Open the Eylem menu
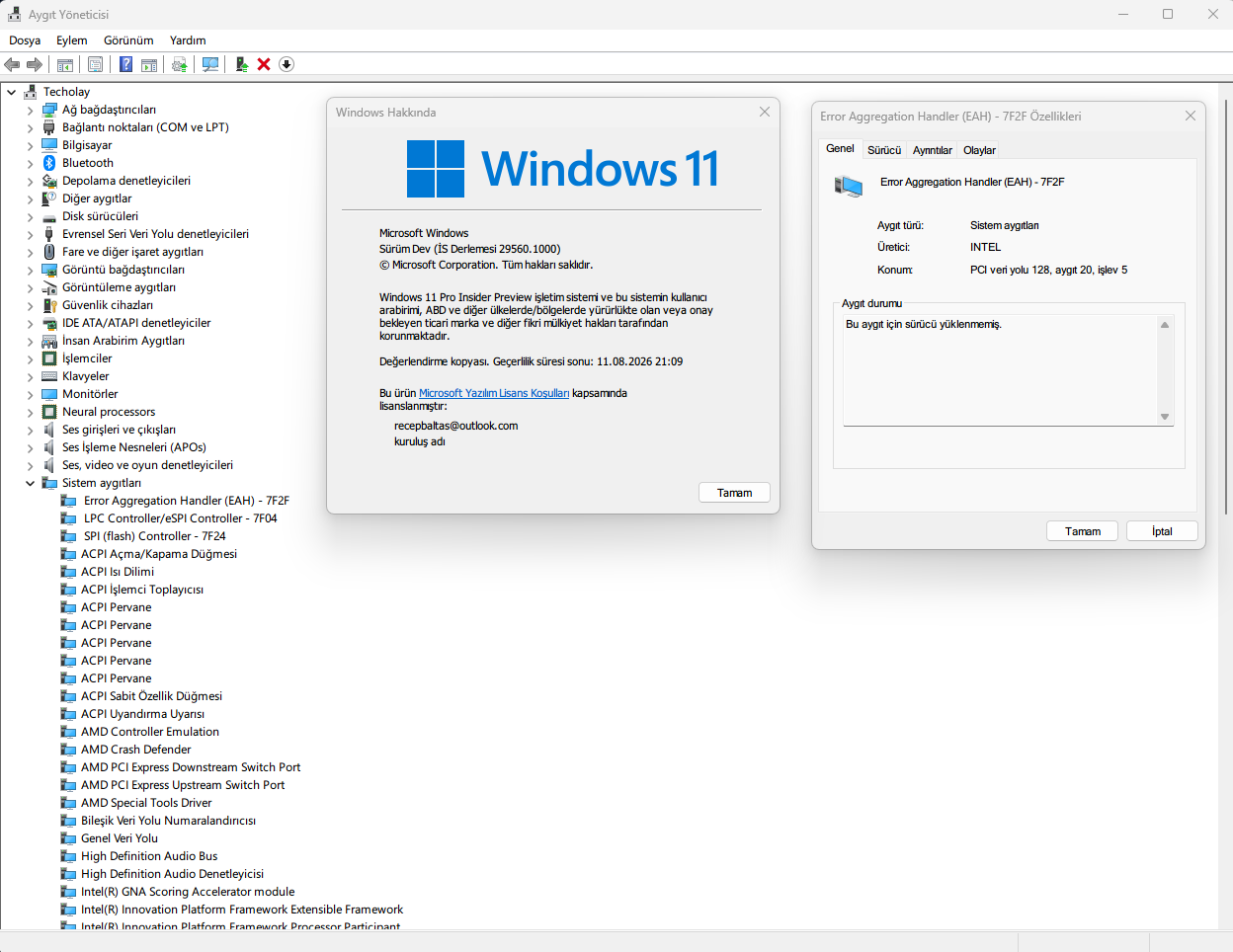 71,40
